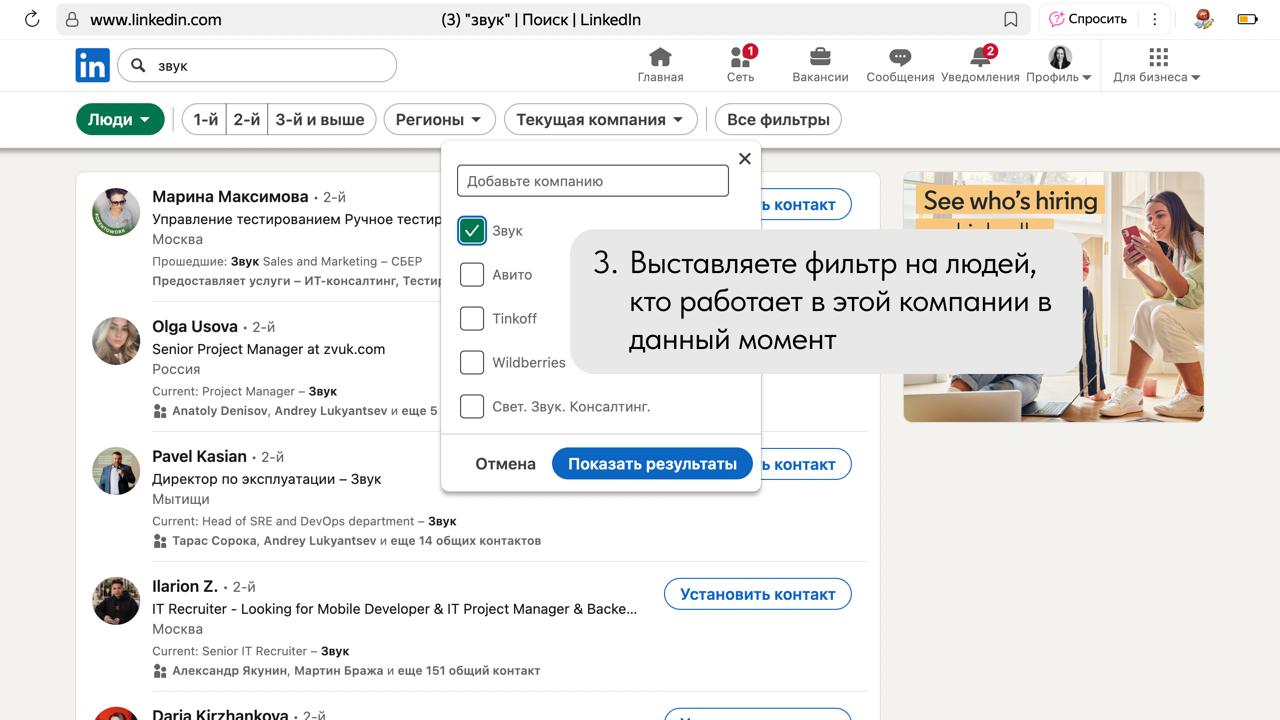This screenshot has height=720, width=1280.
Task: Reload the page in browser
Action: tap(31, 19)
